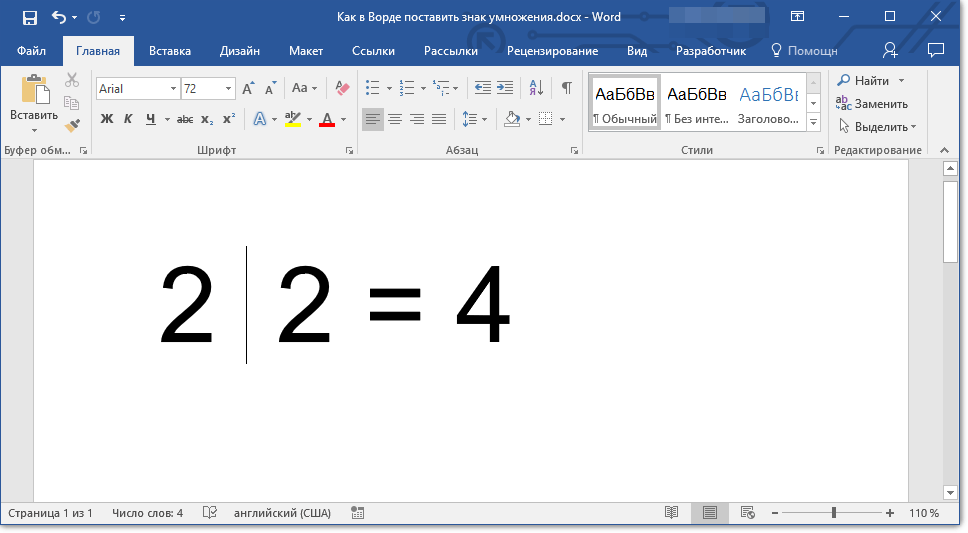The width and height of the screenshot is (968, 533).
Task: Click the Save icon in title bar
Action: [29, 17]
